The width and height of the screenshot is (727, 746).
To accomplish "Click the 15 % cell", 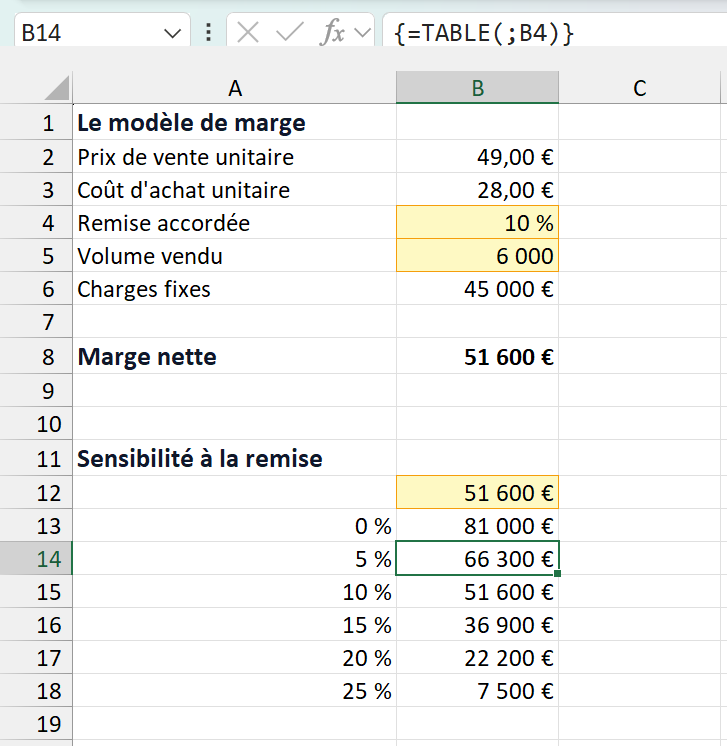I will click(x=235, y=625).
